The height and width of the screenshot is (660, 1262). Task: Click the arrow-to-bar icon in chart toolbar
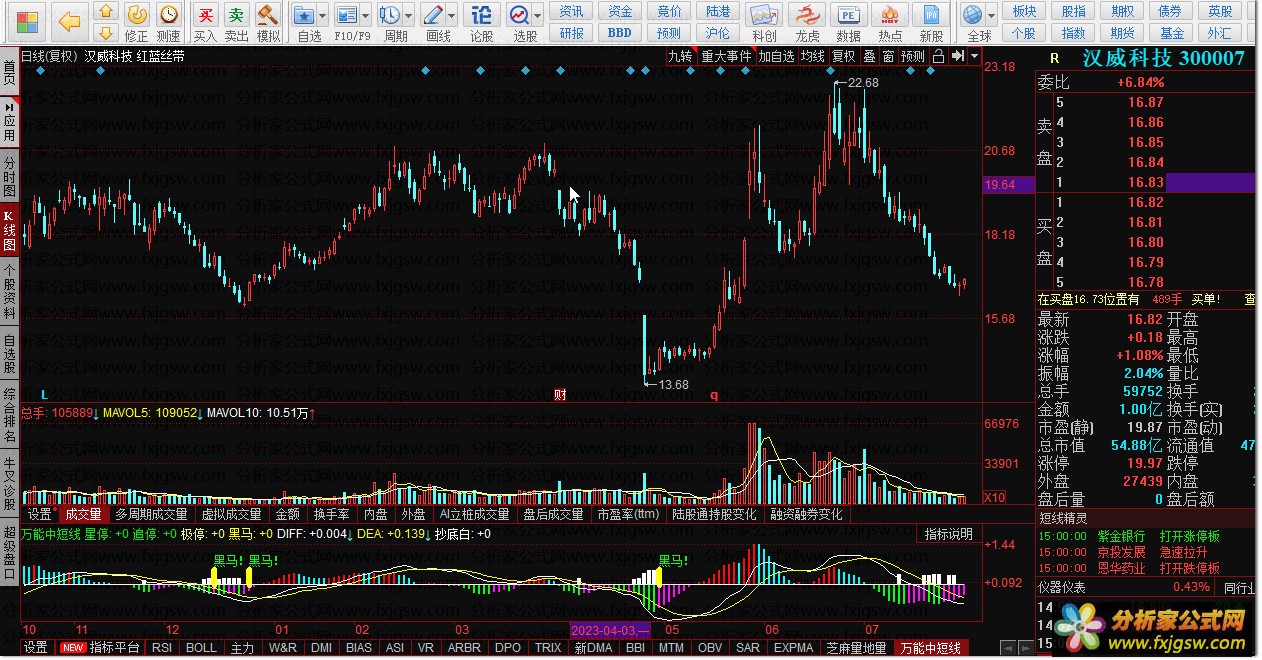[957, 56]
